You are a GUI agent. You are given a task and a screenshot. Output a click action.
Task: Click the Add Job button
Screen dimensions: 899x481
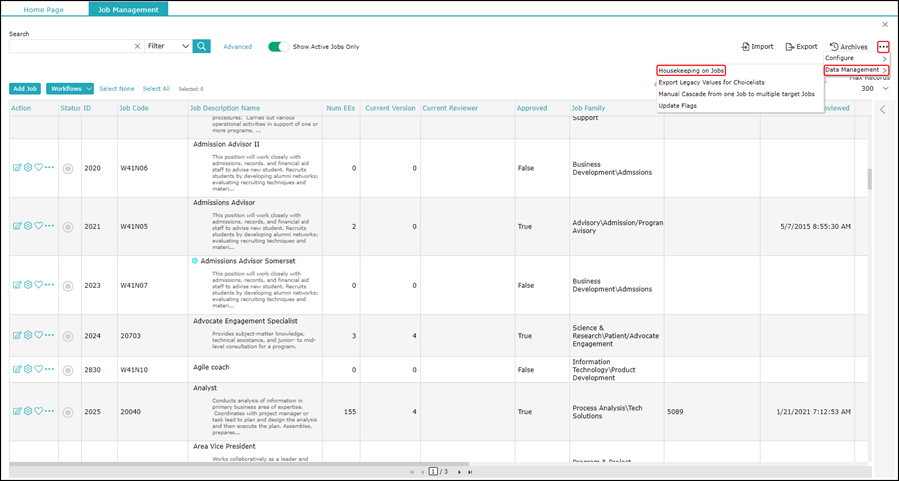tap(25, 89)
